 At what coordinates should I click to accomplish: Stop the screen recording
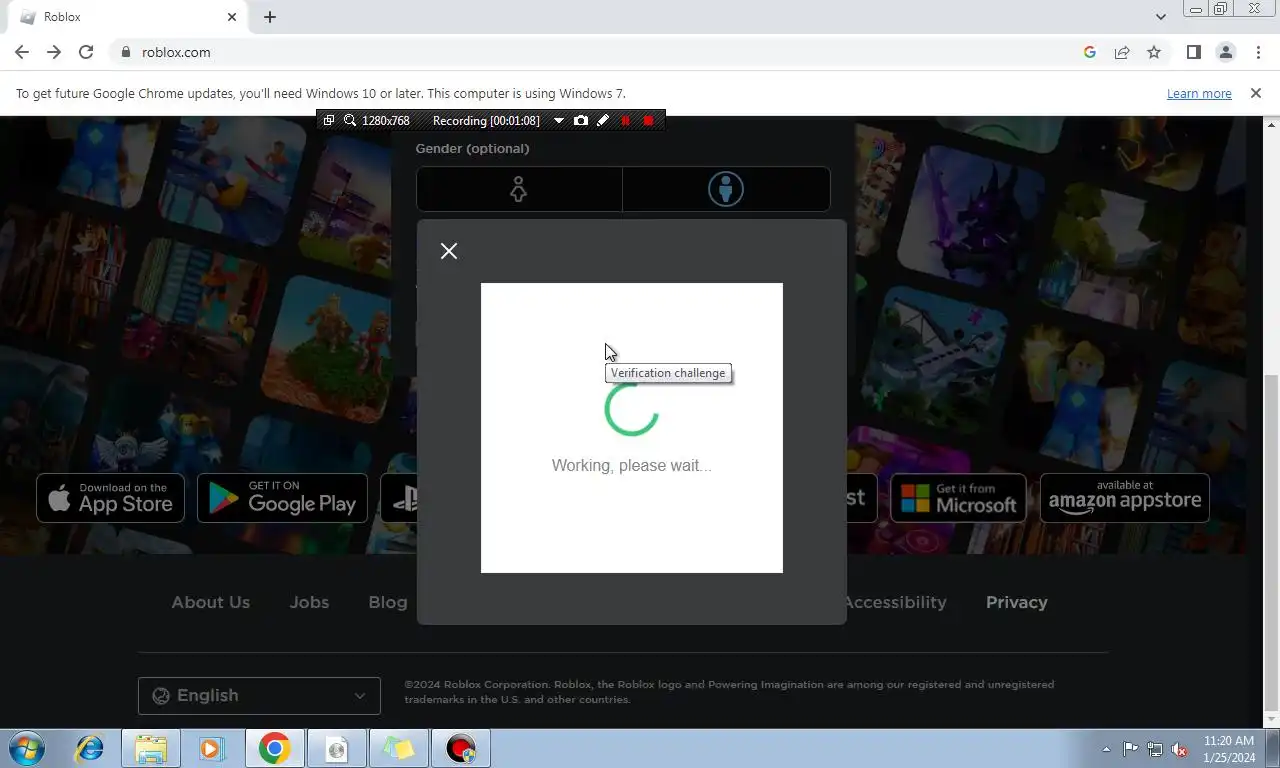pos(648,120)
